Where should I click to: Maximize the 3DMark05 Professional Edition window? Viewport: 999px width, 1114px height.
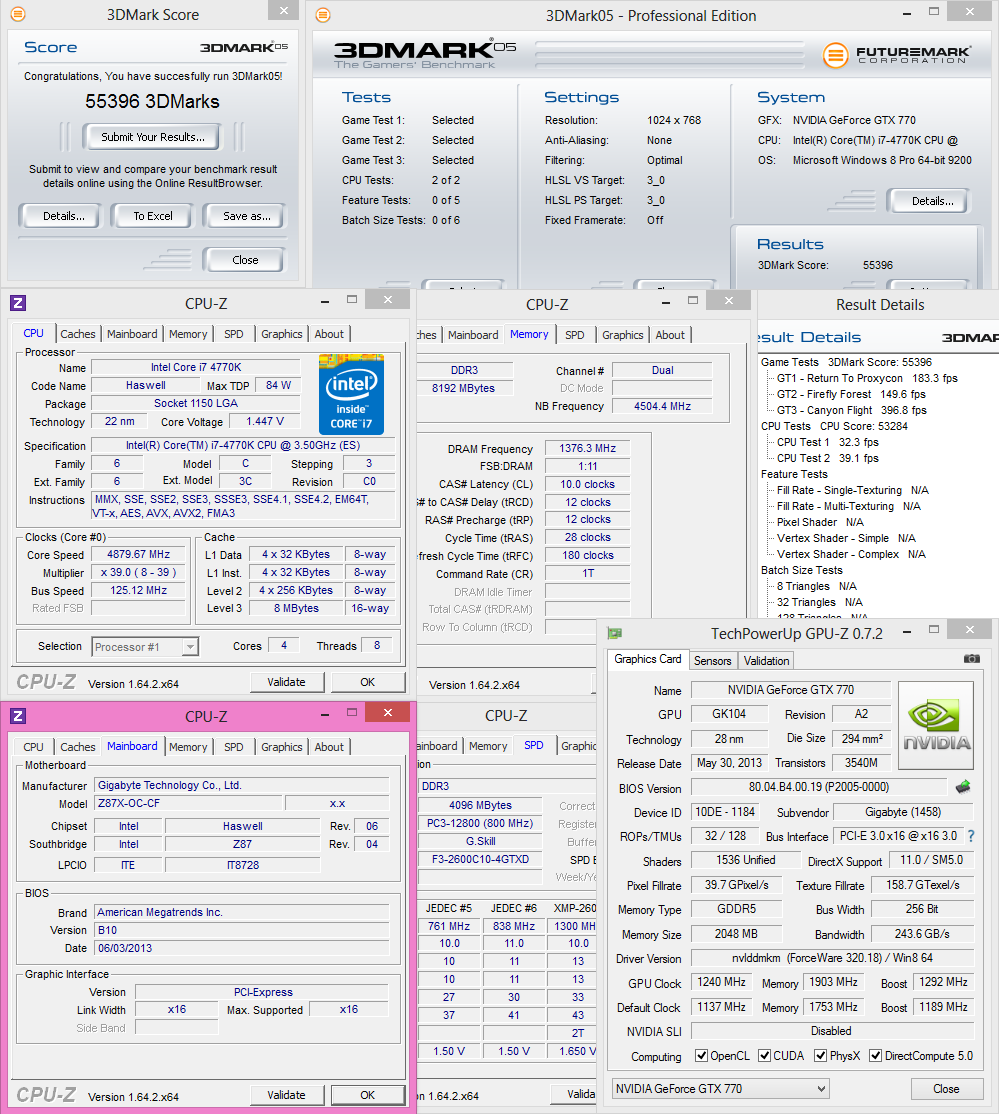pos(934,12)
